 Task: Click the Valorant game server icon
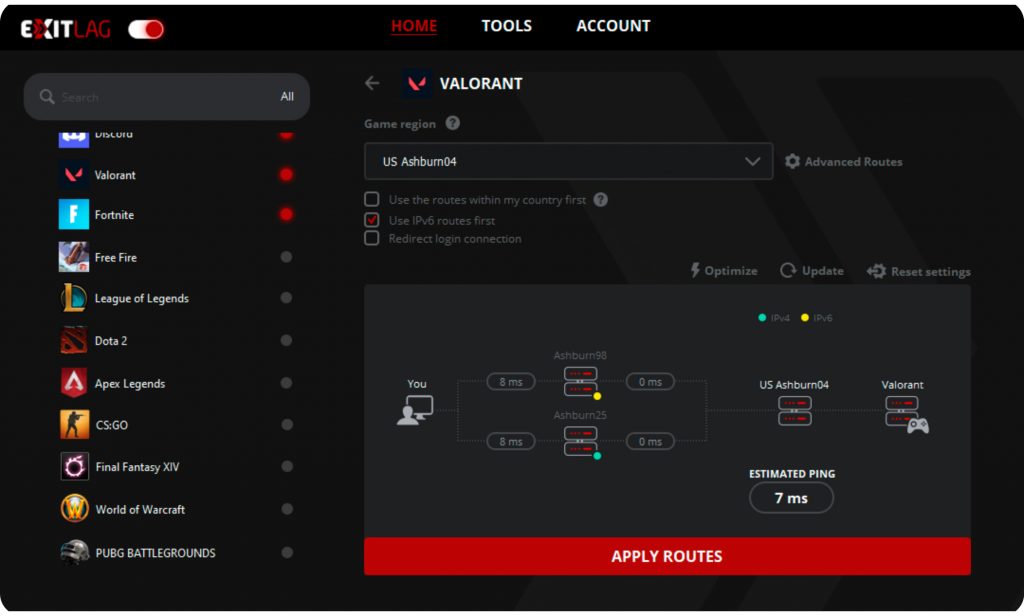[906, 414]
